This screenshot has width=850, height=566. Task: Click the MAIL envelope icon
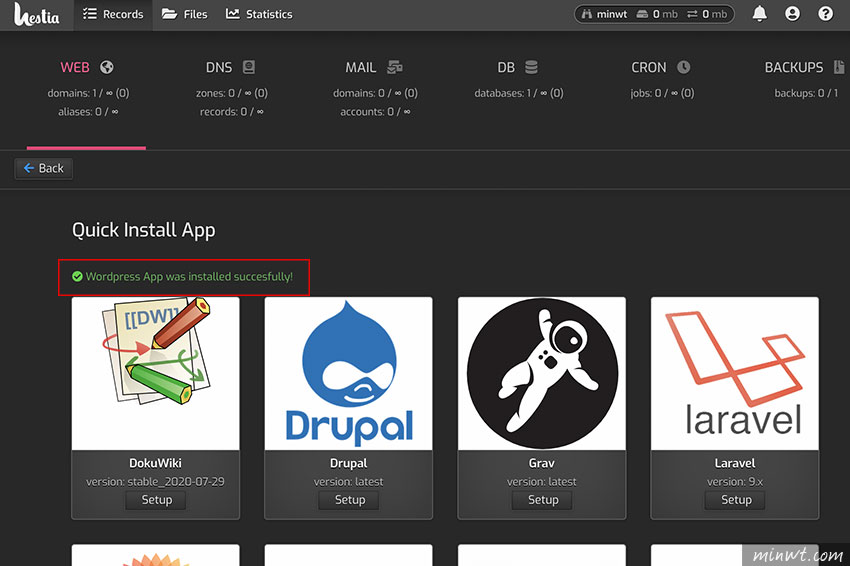click(395, 67)
